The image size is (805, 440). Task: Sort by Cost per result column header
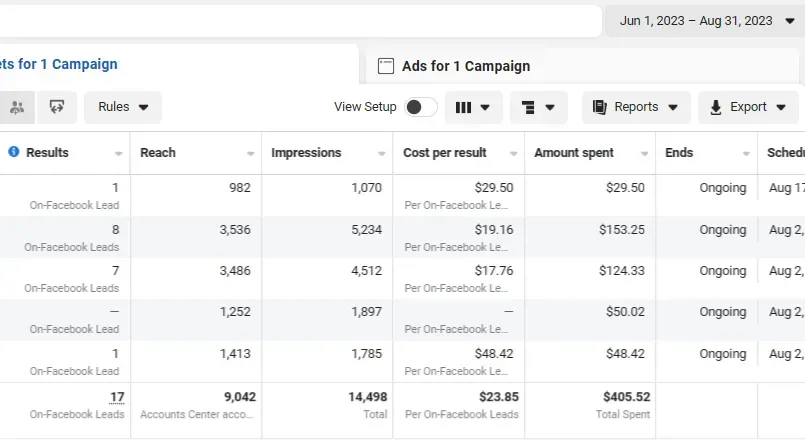click(445, 153)
